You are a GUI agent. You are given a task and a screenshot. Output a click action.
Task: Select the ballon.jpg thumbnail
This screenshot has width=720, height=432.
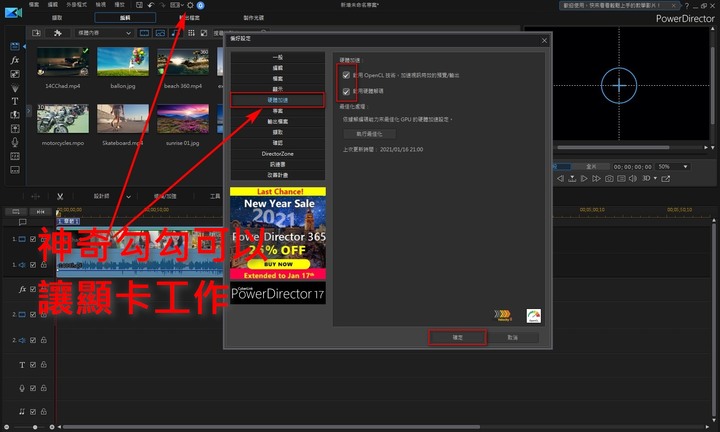[123, 62]
